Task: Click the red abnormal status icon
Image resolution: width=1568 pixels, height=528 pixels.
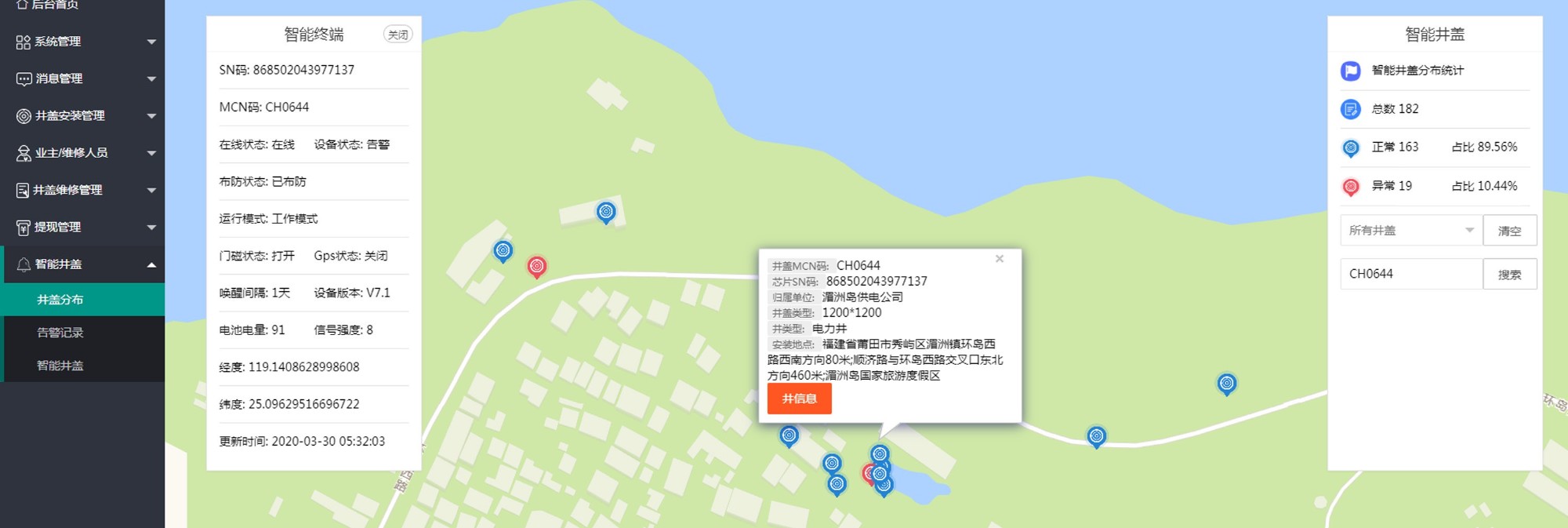Action: [1350, 187]
